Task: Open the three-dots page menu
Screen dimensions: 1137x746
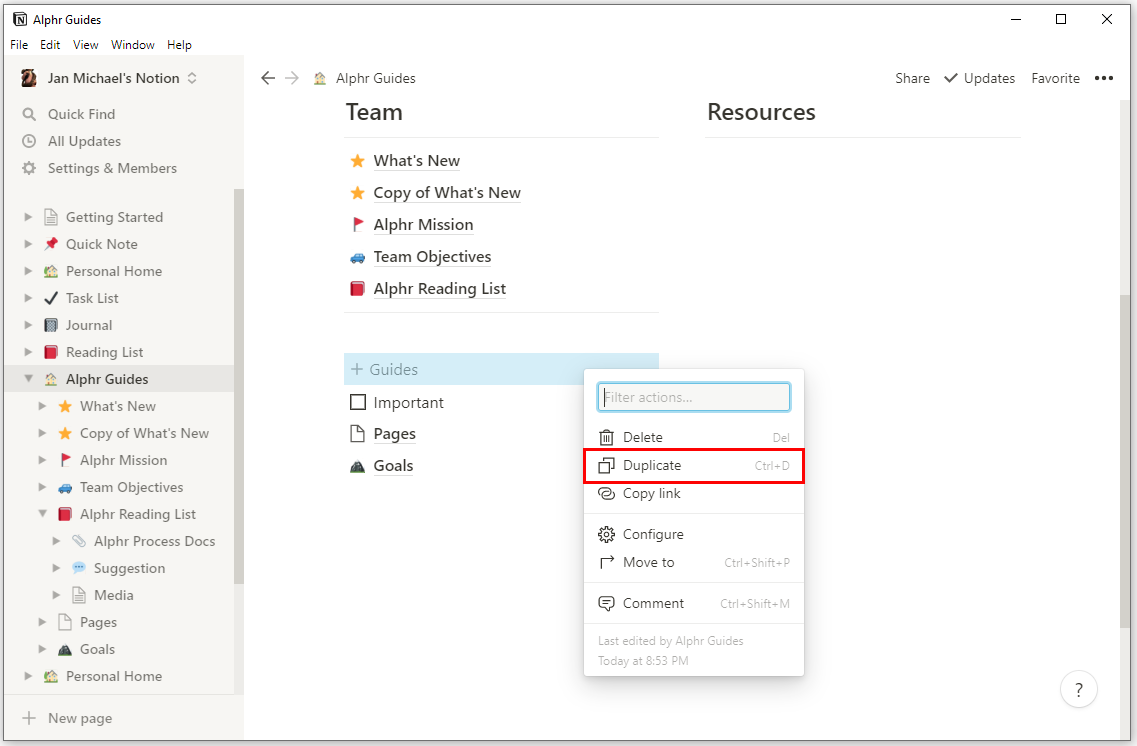Action: point(1104,79)
